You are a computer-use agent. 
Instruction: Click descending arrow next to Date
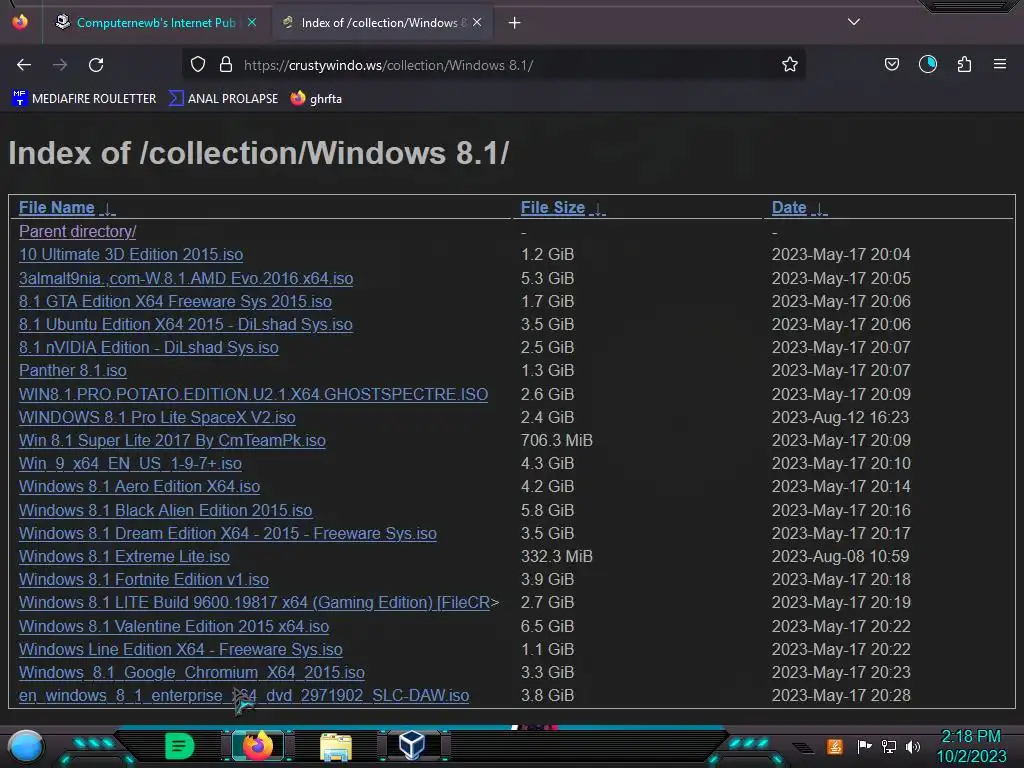point(820,209)
